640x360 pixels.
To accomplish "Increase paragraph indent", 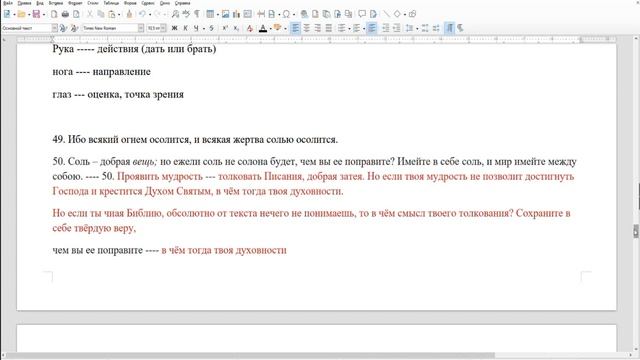I will [x=385, y=28].
